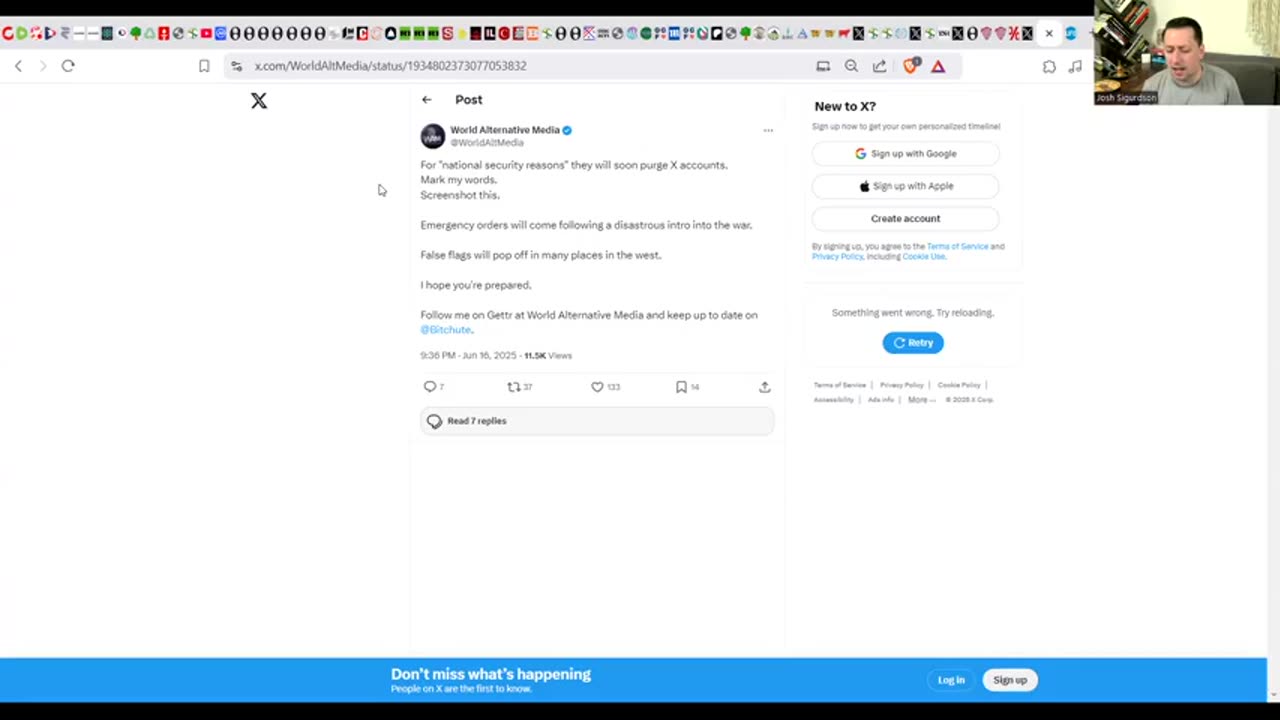The width and height of the screenshot is (1280, 720).
Task: Reload the page with refresh icon
Action: (68, 66)
